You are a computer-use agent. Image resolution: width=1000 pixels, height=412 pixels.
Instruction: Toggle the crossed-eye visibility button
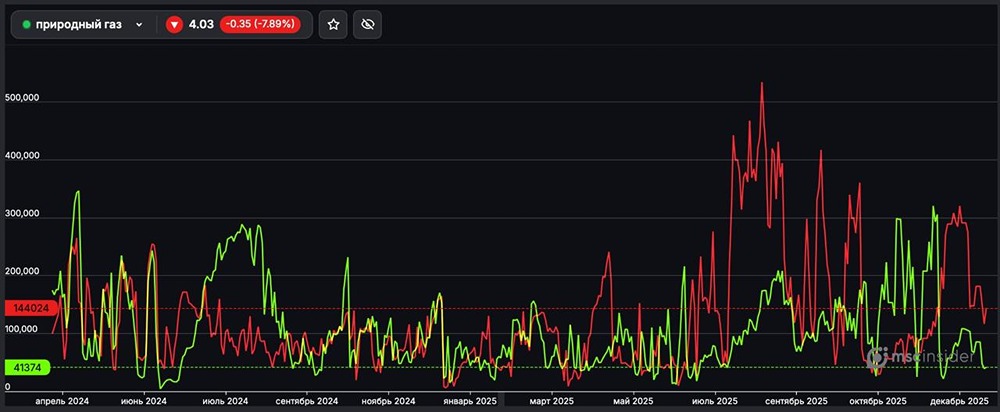click(x=367, y=25)
